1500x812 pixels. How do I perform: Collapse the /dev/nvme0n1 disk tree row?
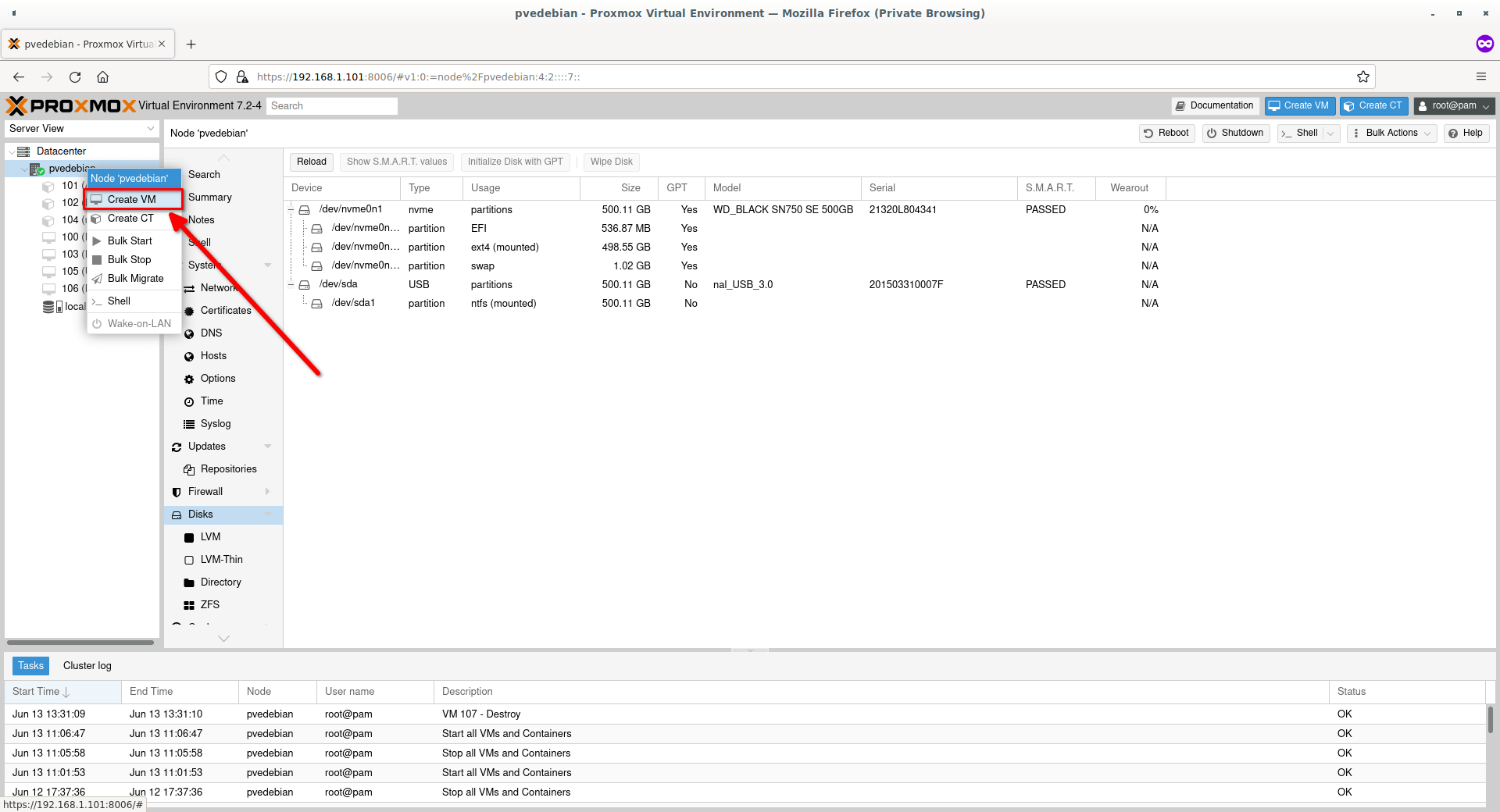291,209
